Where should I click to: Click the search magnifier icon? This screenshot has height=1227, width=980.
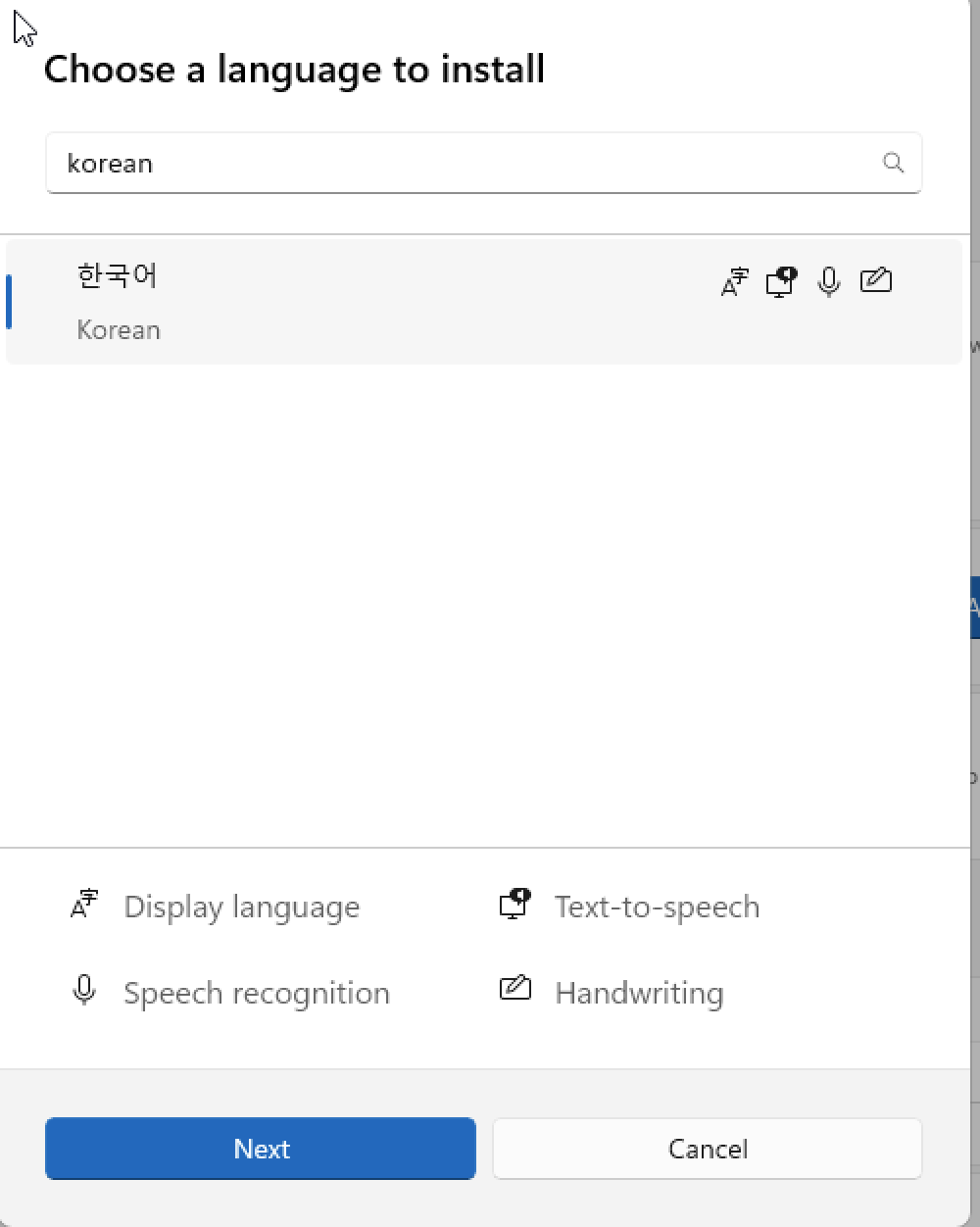893,163
